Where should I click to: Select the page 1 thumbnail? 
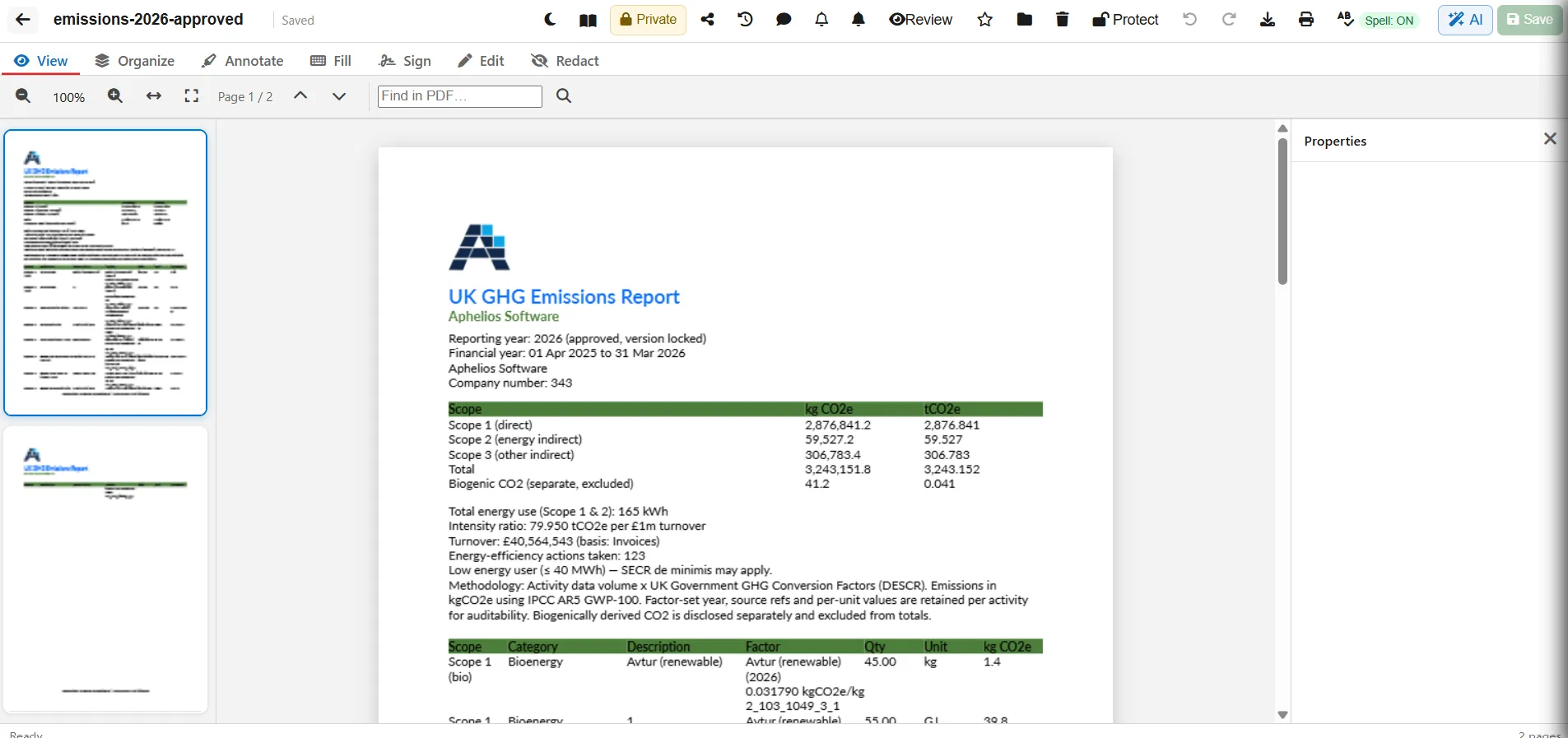pyautogui.click(x=105, y=272)
